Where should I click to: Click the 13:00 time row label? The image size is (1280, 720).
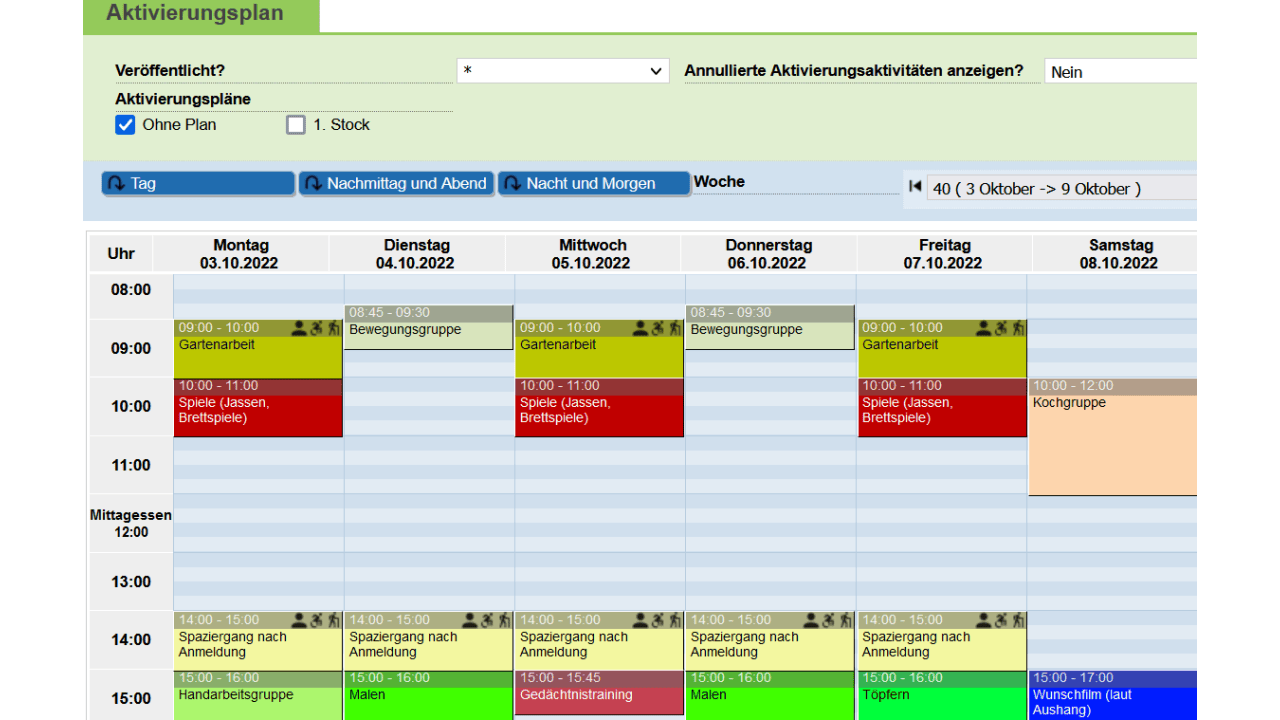(131, 582)
